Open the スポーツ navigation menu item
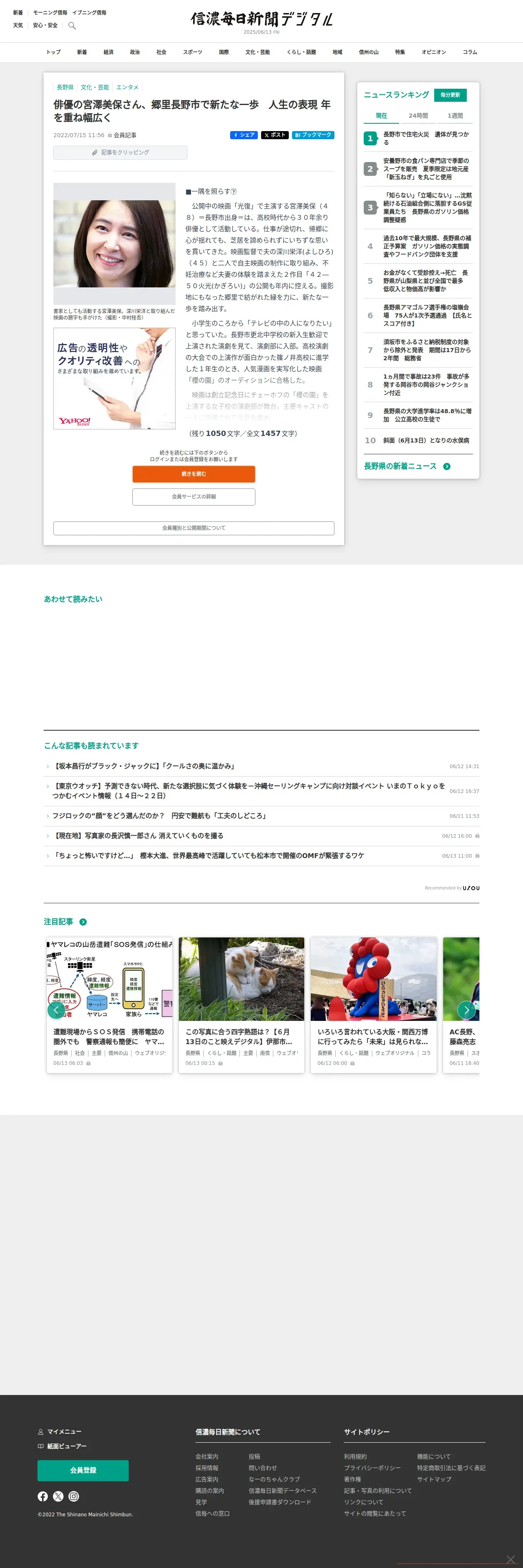 (192, 53)
